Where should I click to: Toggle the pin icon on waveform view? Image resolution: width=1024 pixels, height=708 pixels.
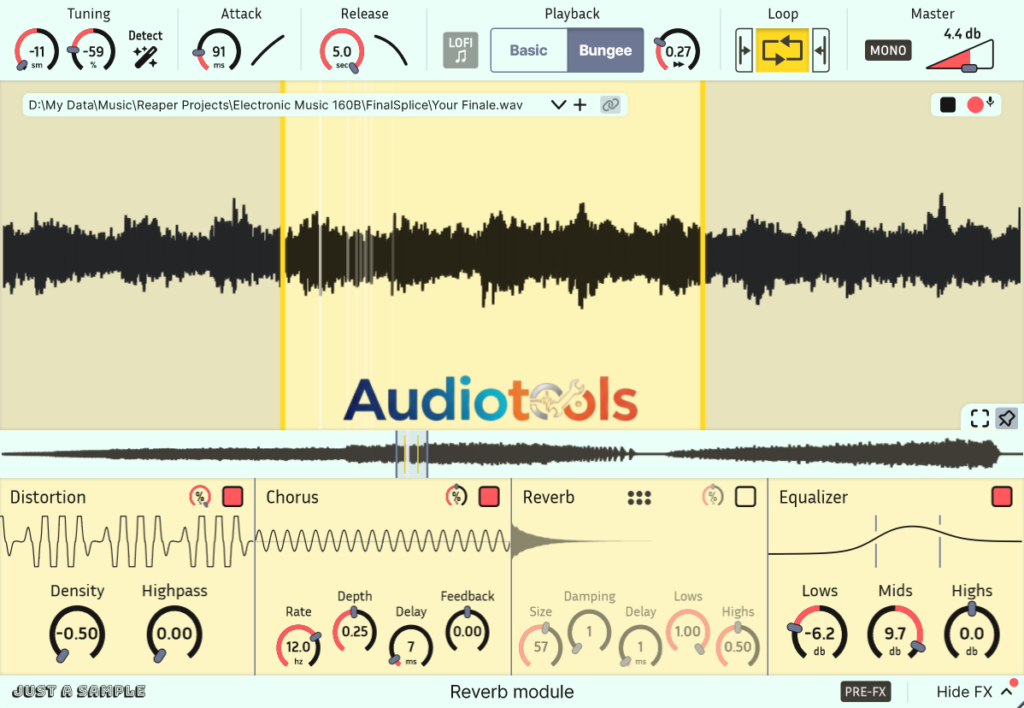click(x=1006, y=418)
